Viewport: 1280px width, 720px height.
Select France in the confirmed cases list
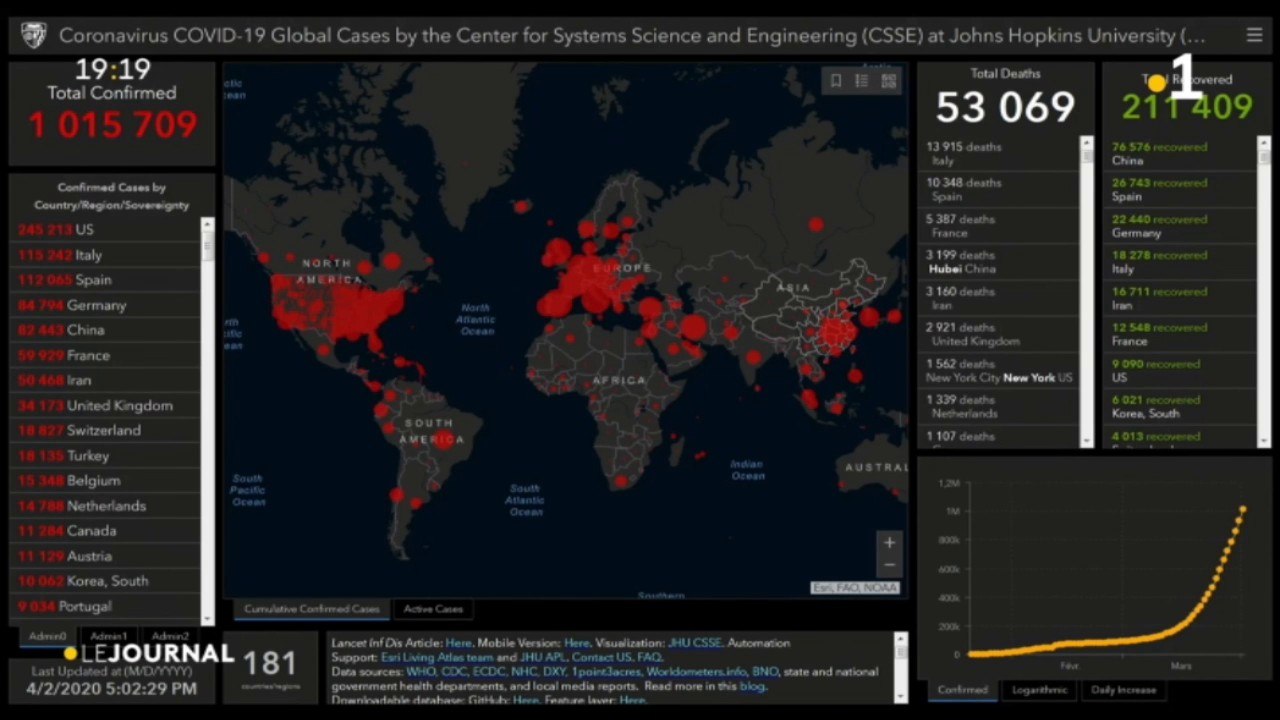coord(105,355)
